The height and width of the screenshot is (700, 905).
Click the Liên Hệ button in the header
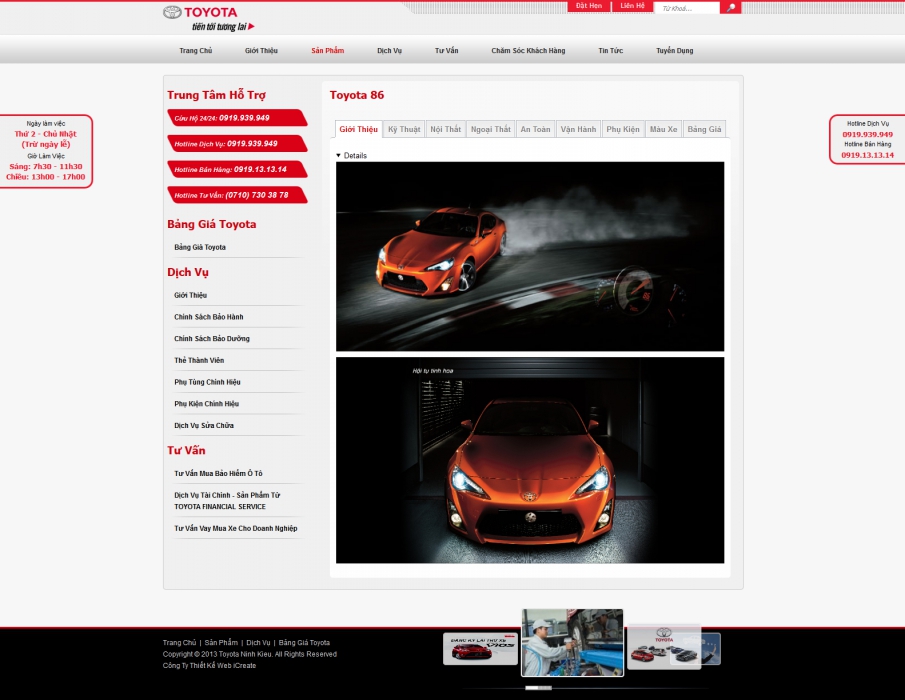632,6
